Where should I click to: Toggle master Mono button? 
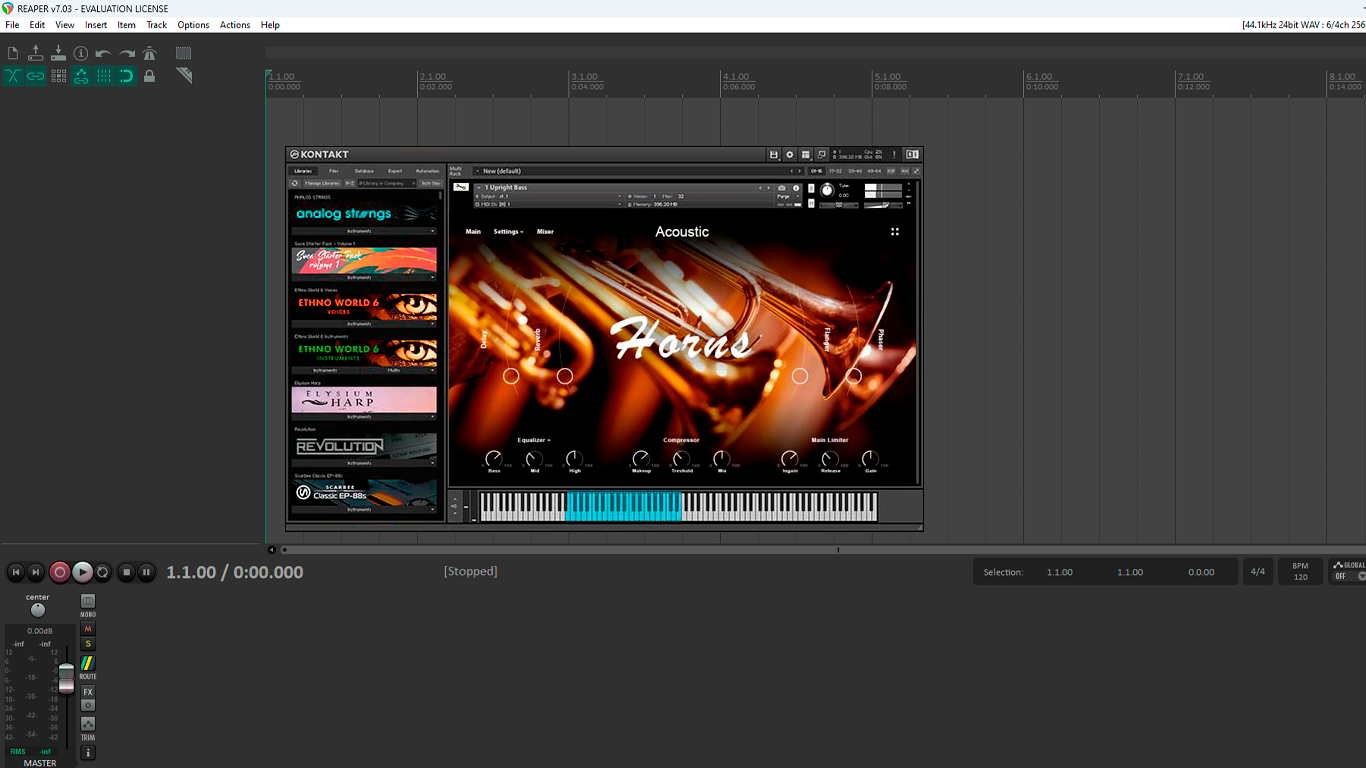88,602
